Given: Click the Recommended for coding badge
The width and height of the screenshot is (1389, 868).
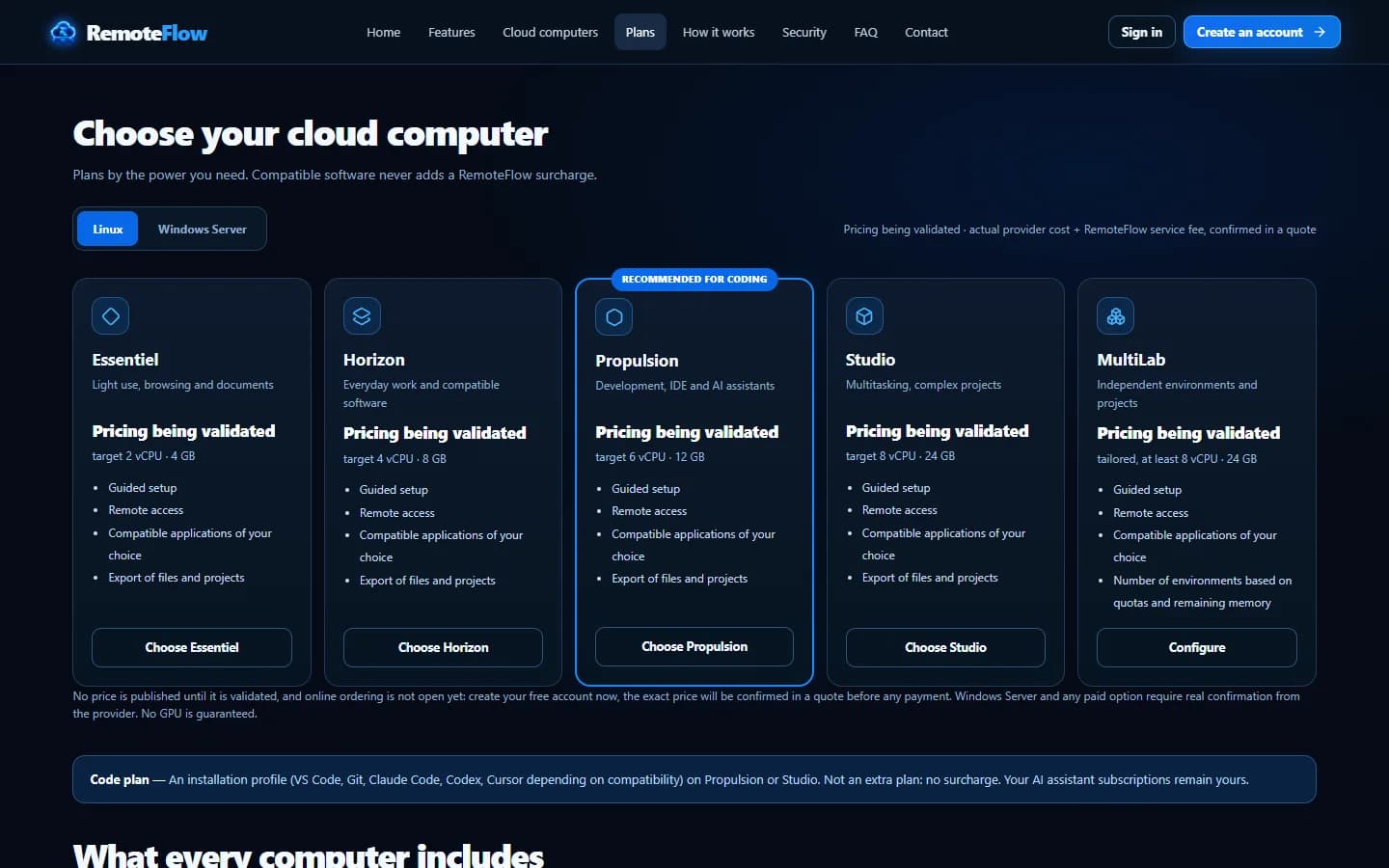Looking at the screenshot, I should click(x=694, y=280).
